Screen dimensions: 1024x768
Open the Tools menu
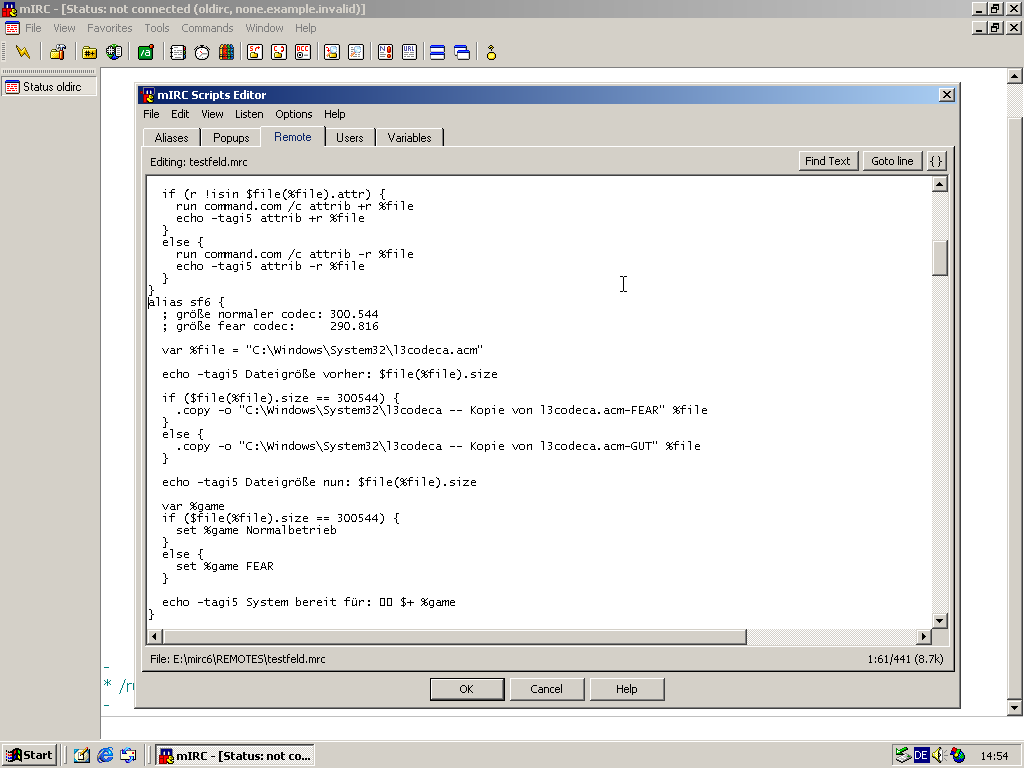pyautogui.click(x=157, y=28)
